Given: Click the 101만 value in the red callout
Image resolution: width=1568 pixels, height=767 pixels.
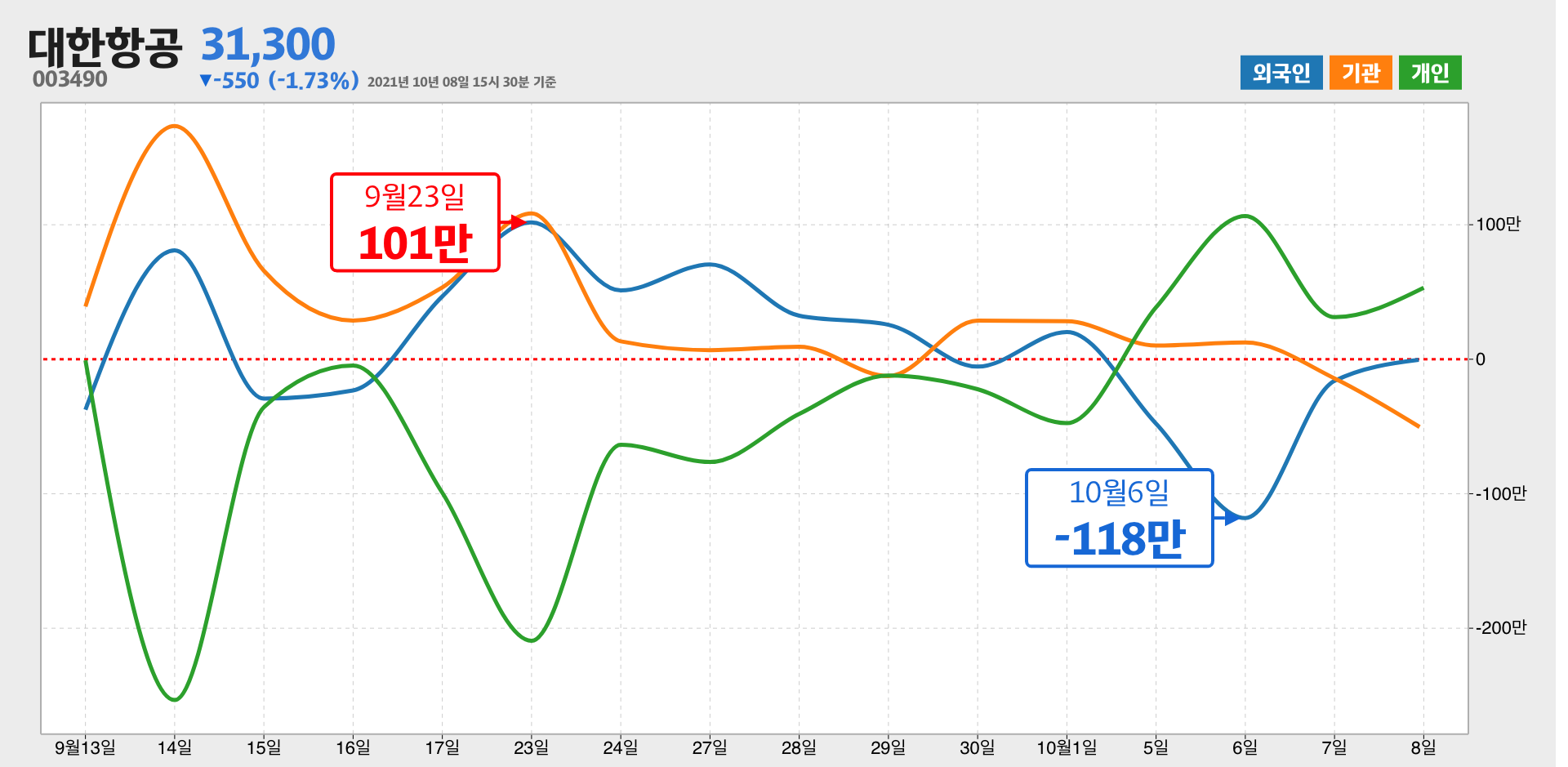Looking at the screenshot, I should tap(415, 243).
